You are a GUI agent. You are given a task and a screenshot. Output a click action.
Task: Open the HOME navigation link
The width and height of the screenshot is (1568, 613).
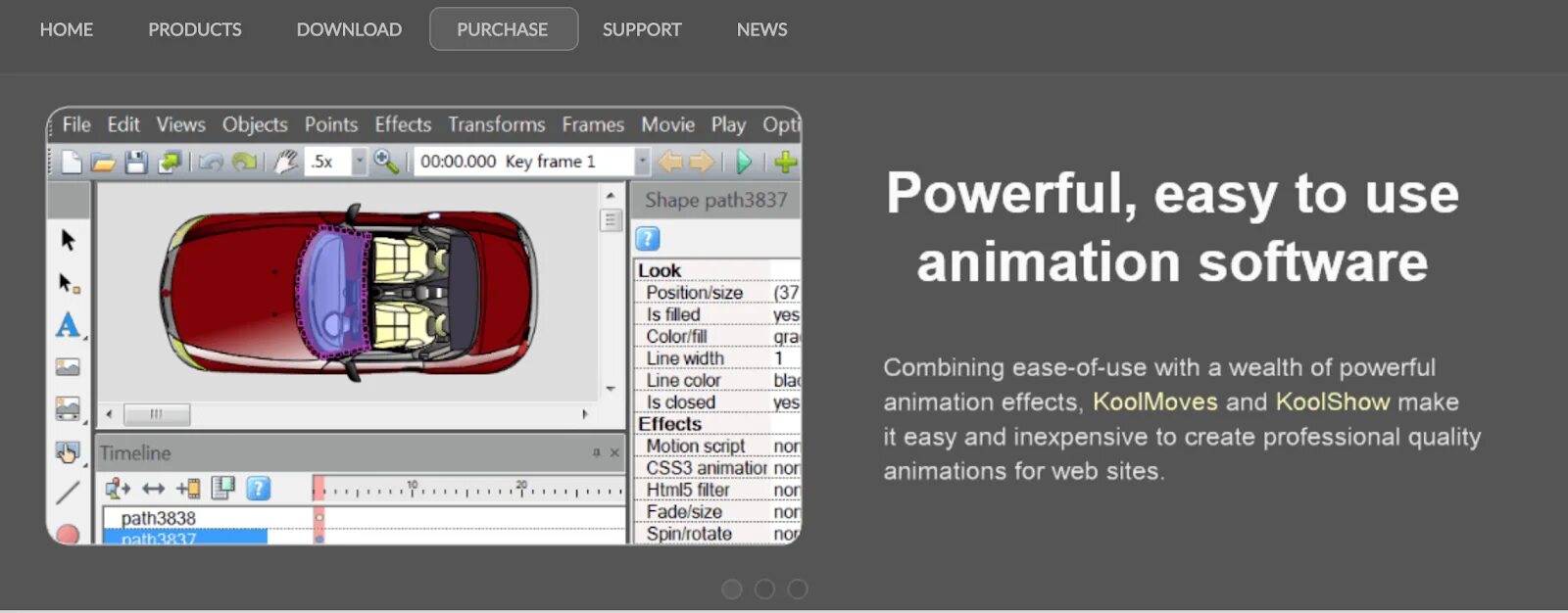point(67,29)
